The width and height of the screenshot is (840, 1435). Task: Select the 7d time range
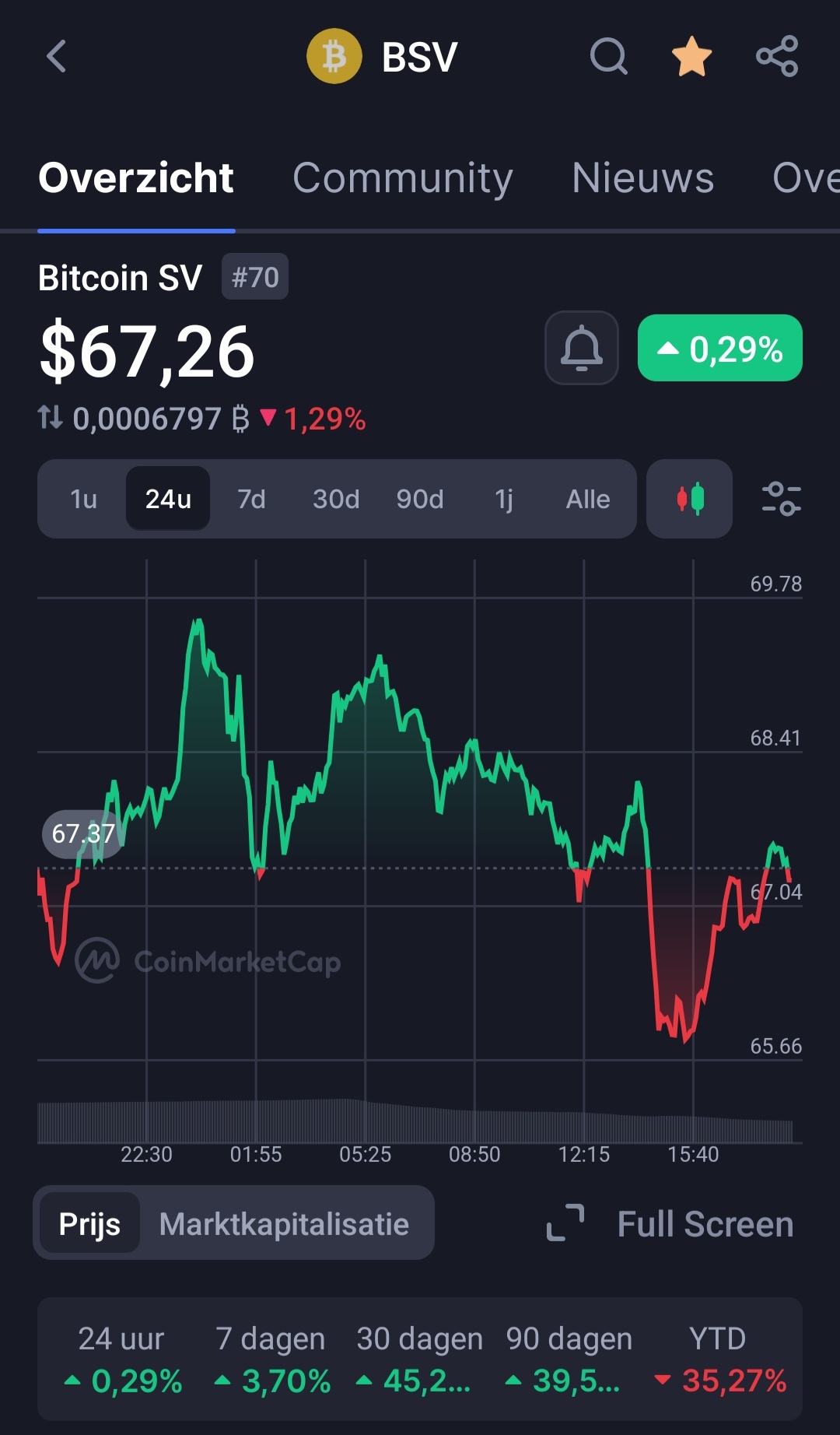(x=251, y=499)
